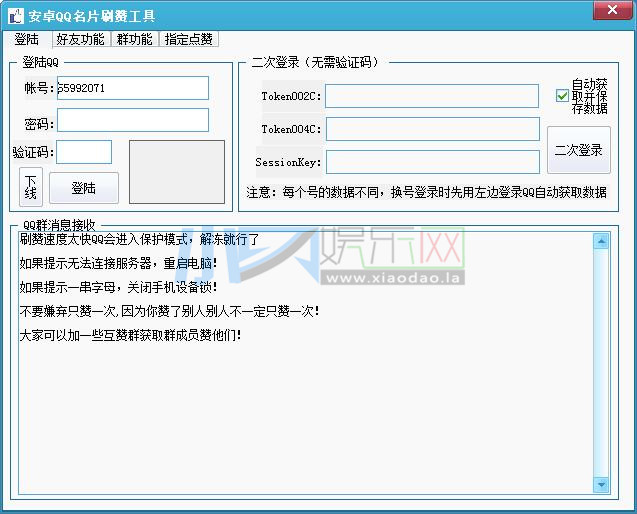The width and height of the screenshot is (637, 514).
Task: Click the app icon in title bar
Action: [x=16, y=16]
